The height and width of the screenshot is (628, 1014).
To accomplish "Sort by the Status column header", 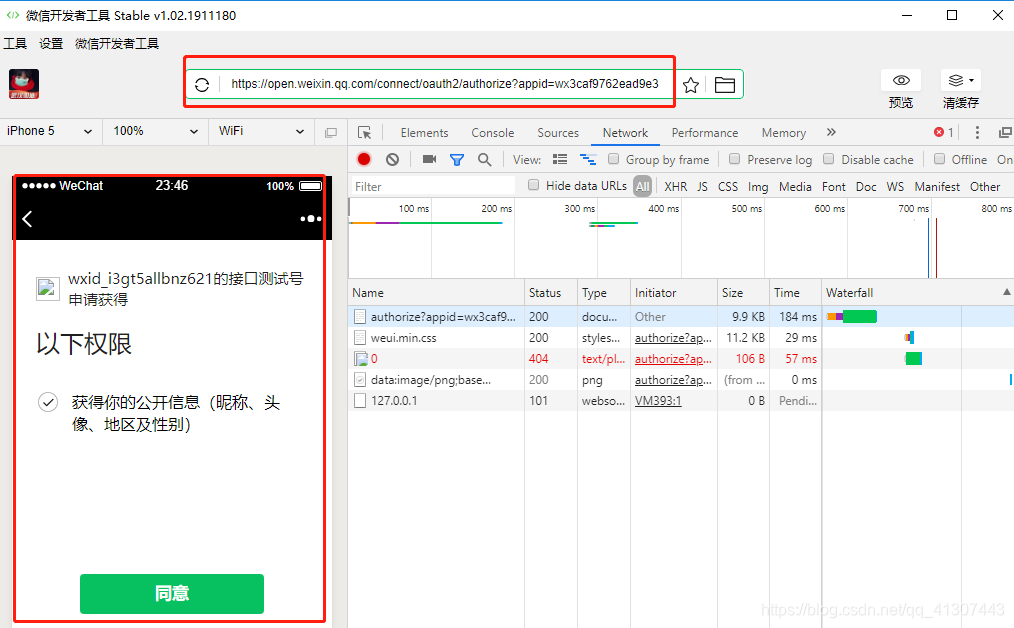I will 551,292.
